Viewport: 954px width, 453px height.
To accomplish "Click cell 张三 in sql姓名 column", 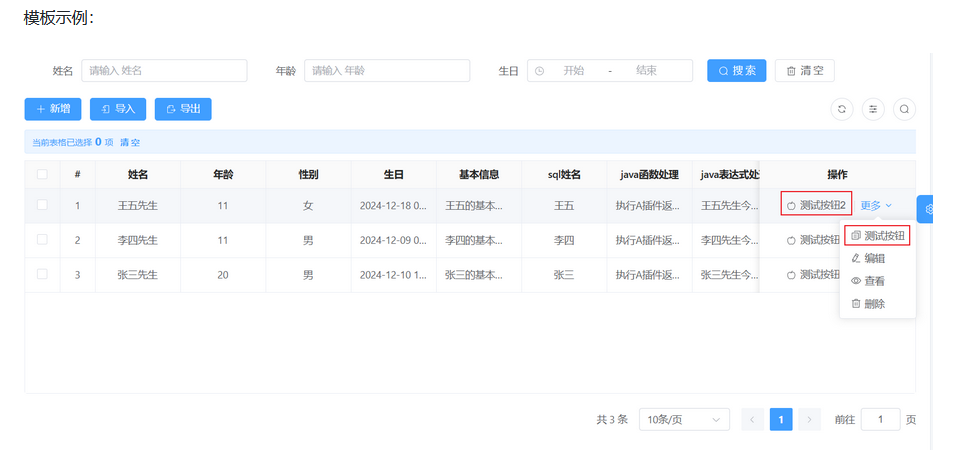I will point(564,275).
